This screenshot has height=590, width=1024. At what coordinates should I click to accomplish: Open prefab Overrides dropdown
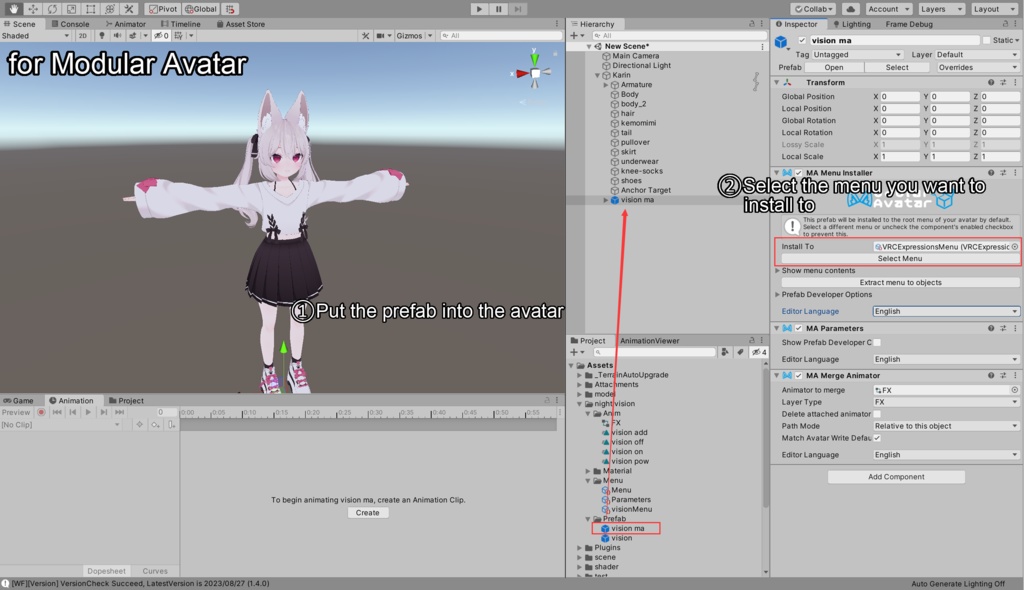(976, 67)
